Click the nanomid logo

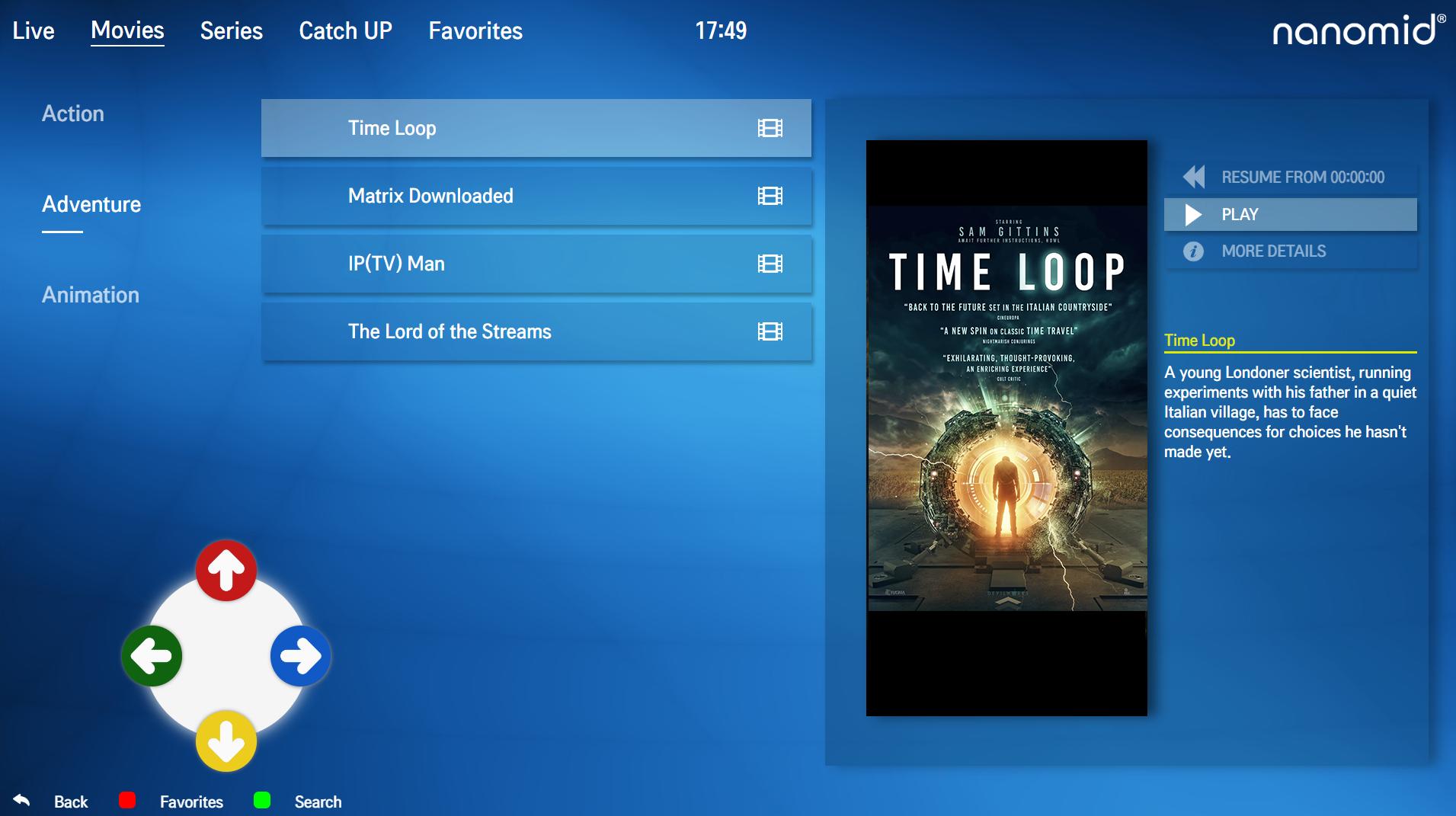pyautogui.click(x=1358, y=30)
